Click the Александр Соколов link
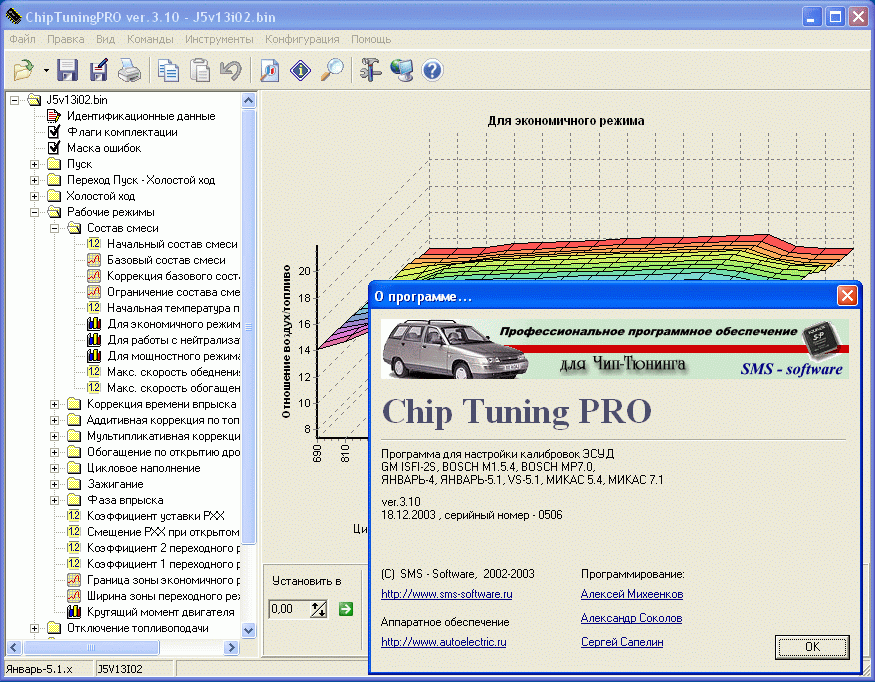Viewport: 875px width, 682px height. coord(631,618)
